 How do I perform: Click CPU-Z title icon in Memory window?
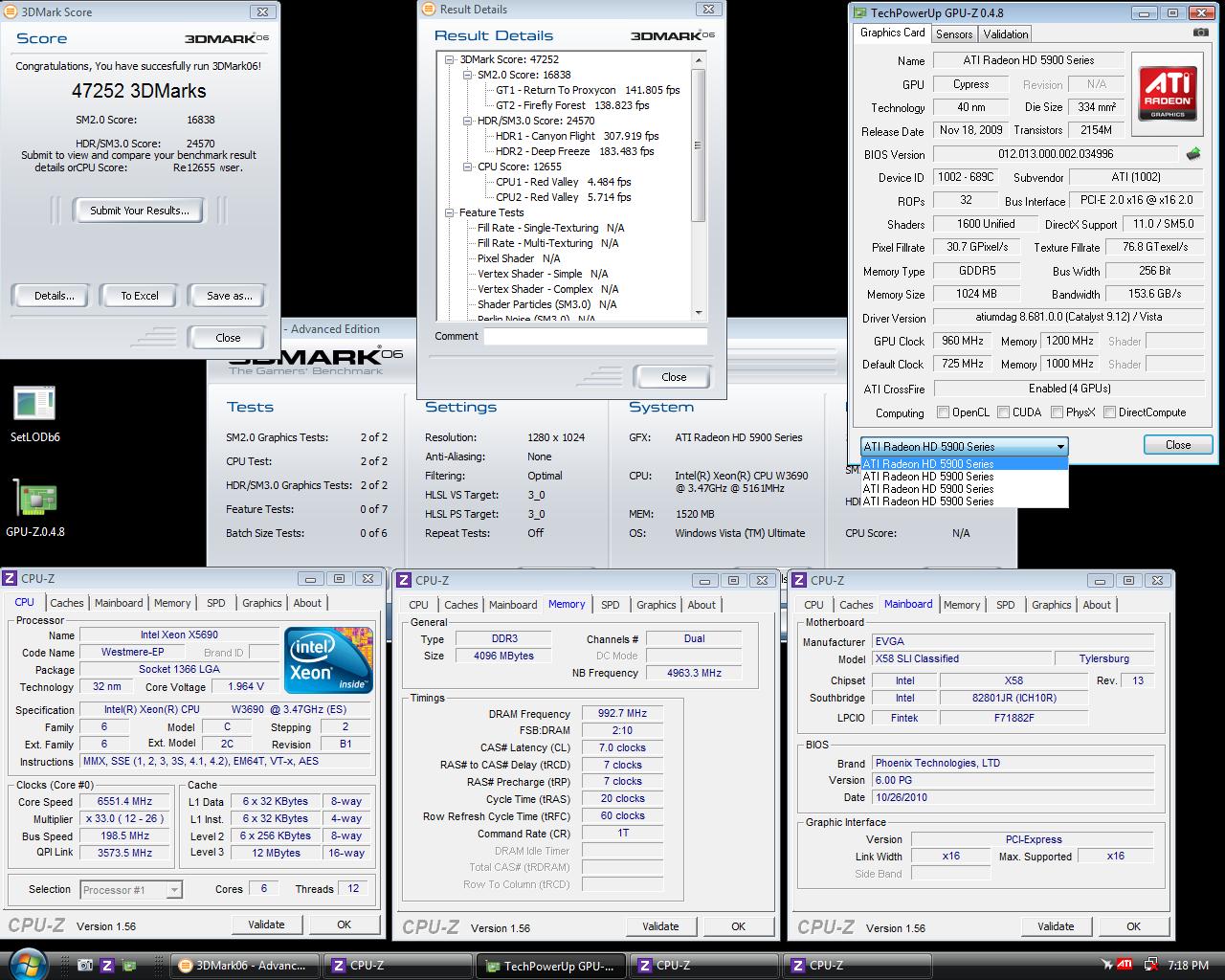pyautogui.click(x=405, y=580)
